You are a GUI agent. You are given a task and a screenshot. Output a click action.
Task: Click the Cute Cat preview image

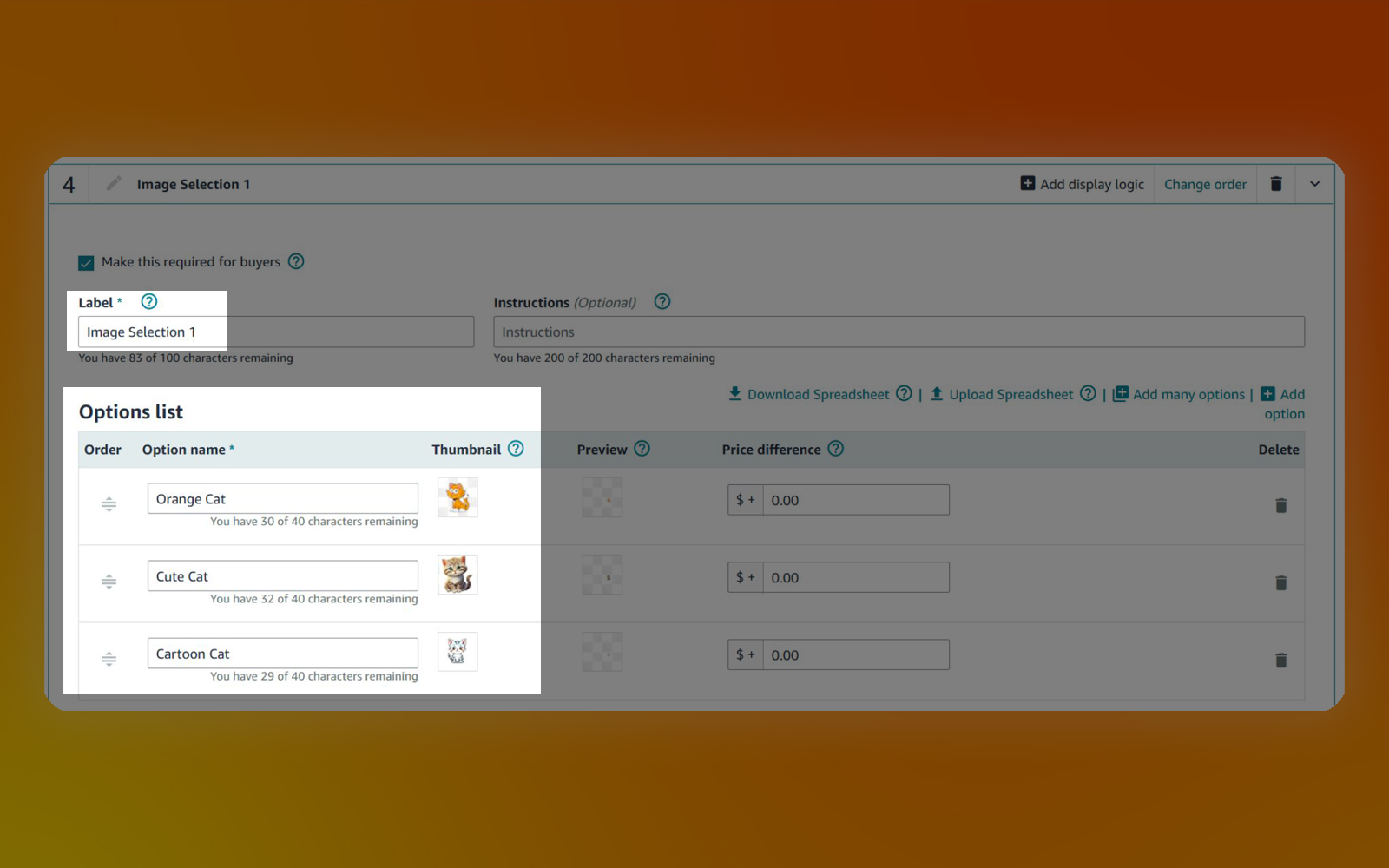click(602, 575)
